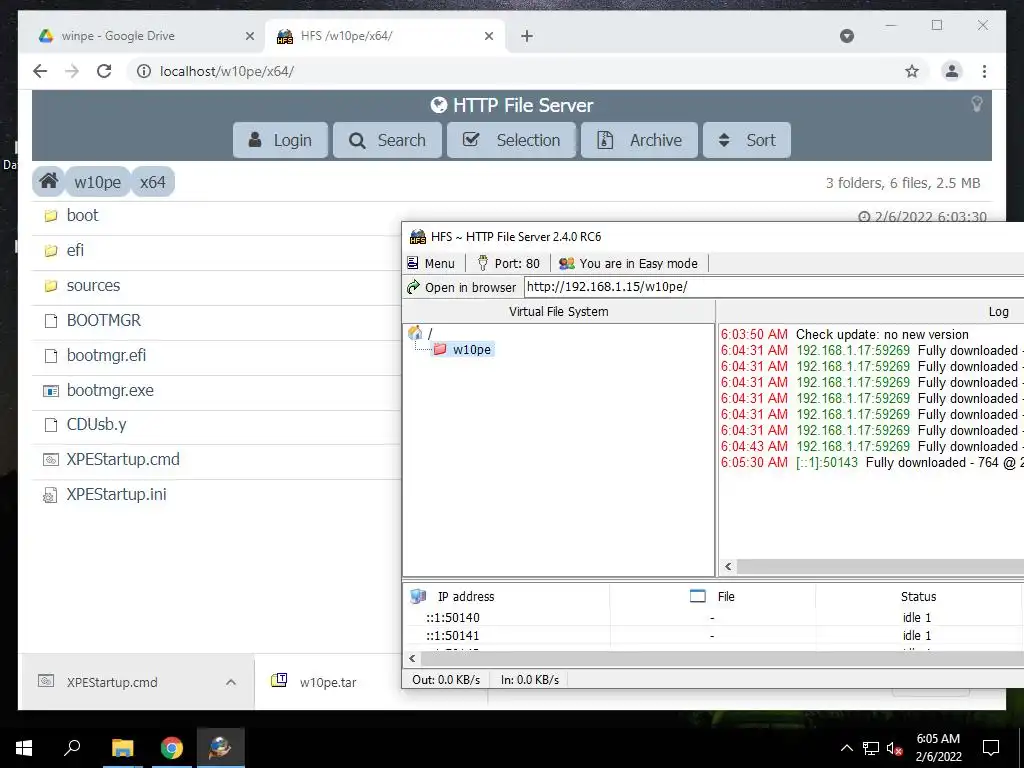Open downloaded w10pe.tar file
Screen dimensions: 1024x768
pyautogui.click(x=328, y=682)
